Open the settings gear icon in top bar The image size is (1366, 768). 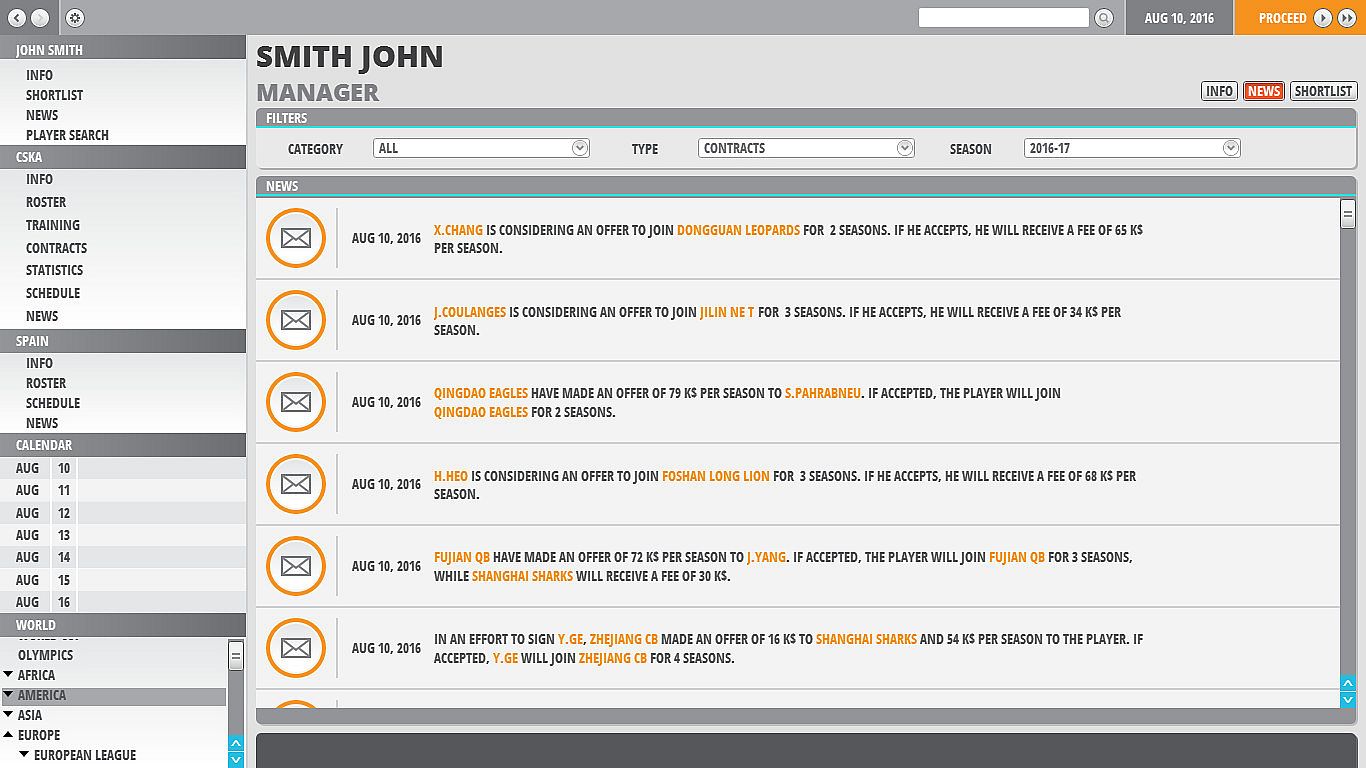[75, 18]
